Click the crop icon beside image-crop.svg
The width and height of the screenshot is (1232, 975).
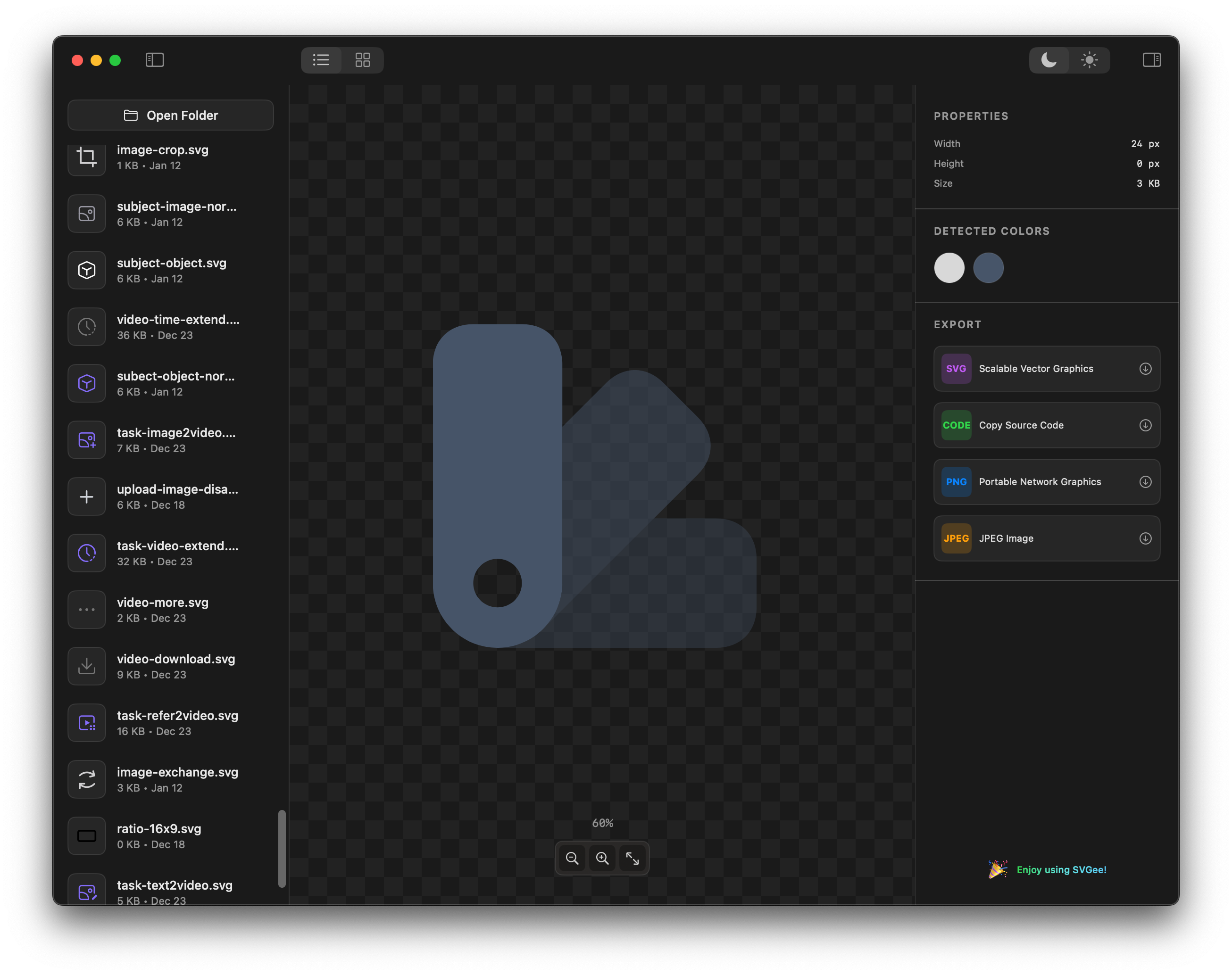click(x=87, y=158)
